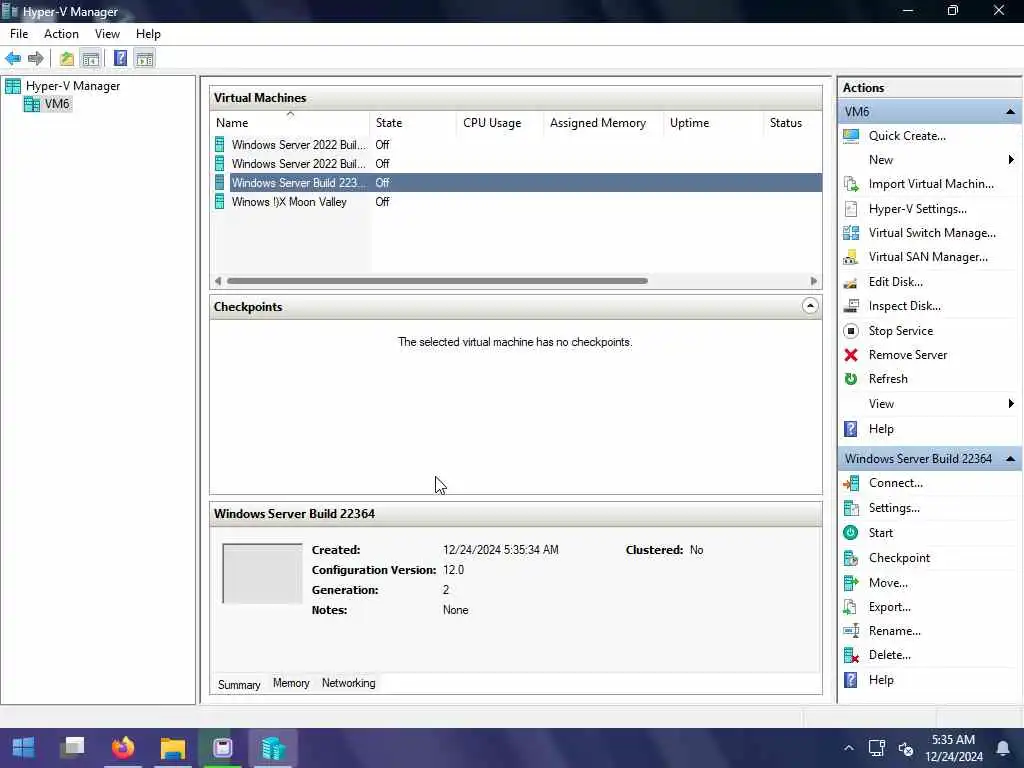Click the Help icon under VM6 actions
Screen dimensions: 1024x768
(851, 429)
